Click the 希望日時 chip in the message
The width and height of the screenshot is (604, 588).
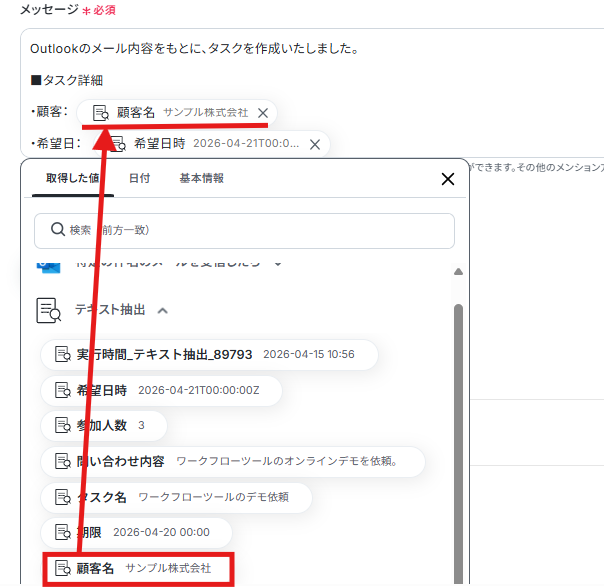211,144
